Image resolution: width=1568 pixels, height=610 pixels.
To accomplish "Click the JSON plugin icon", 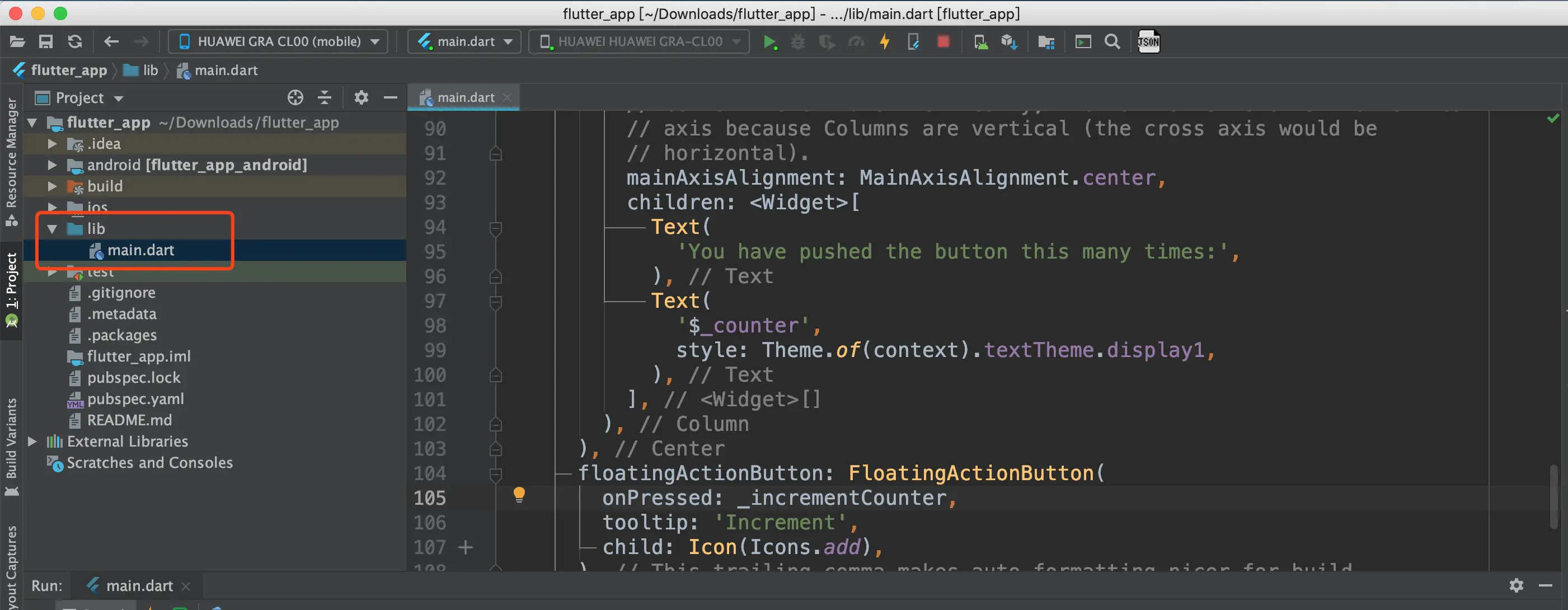I will point(1148,42).
